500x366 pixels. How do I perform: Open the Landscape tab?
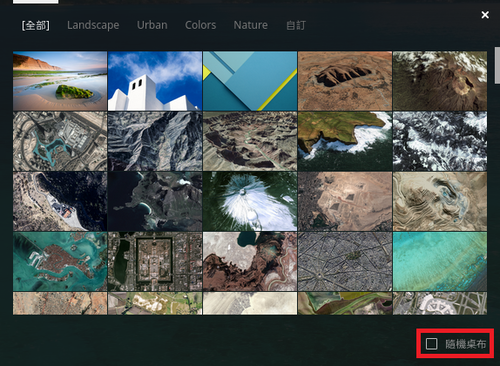click(93, 25)
